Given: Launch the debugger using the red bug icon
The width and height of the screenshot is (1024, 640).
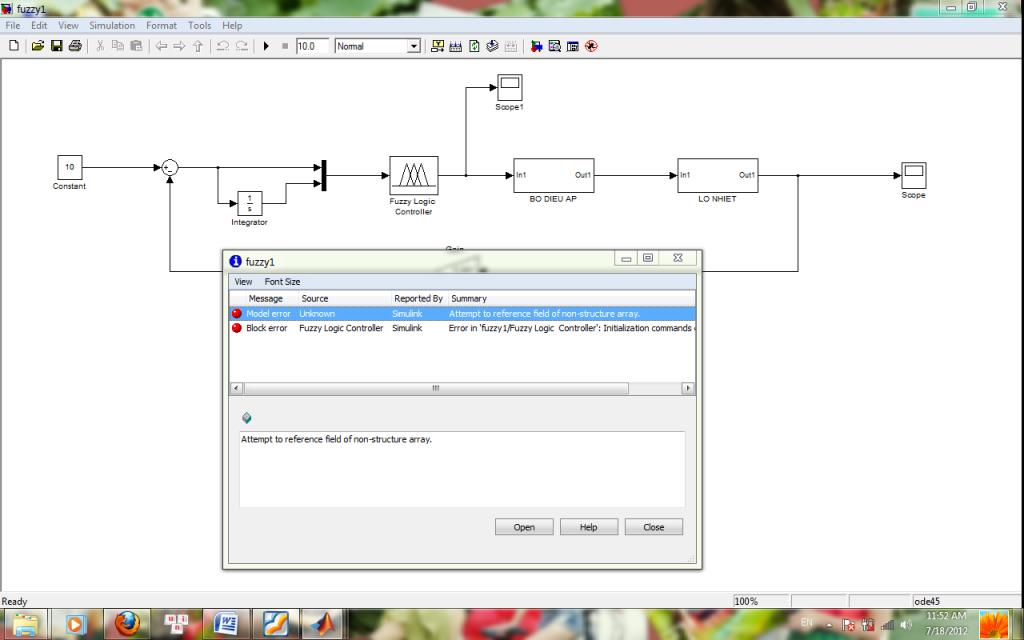Looking at the screenshot, I should tap(591, 46).
